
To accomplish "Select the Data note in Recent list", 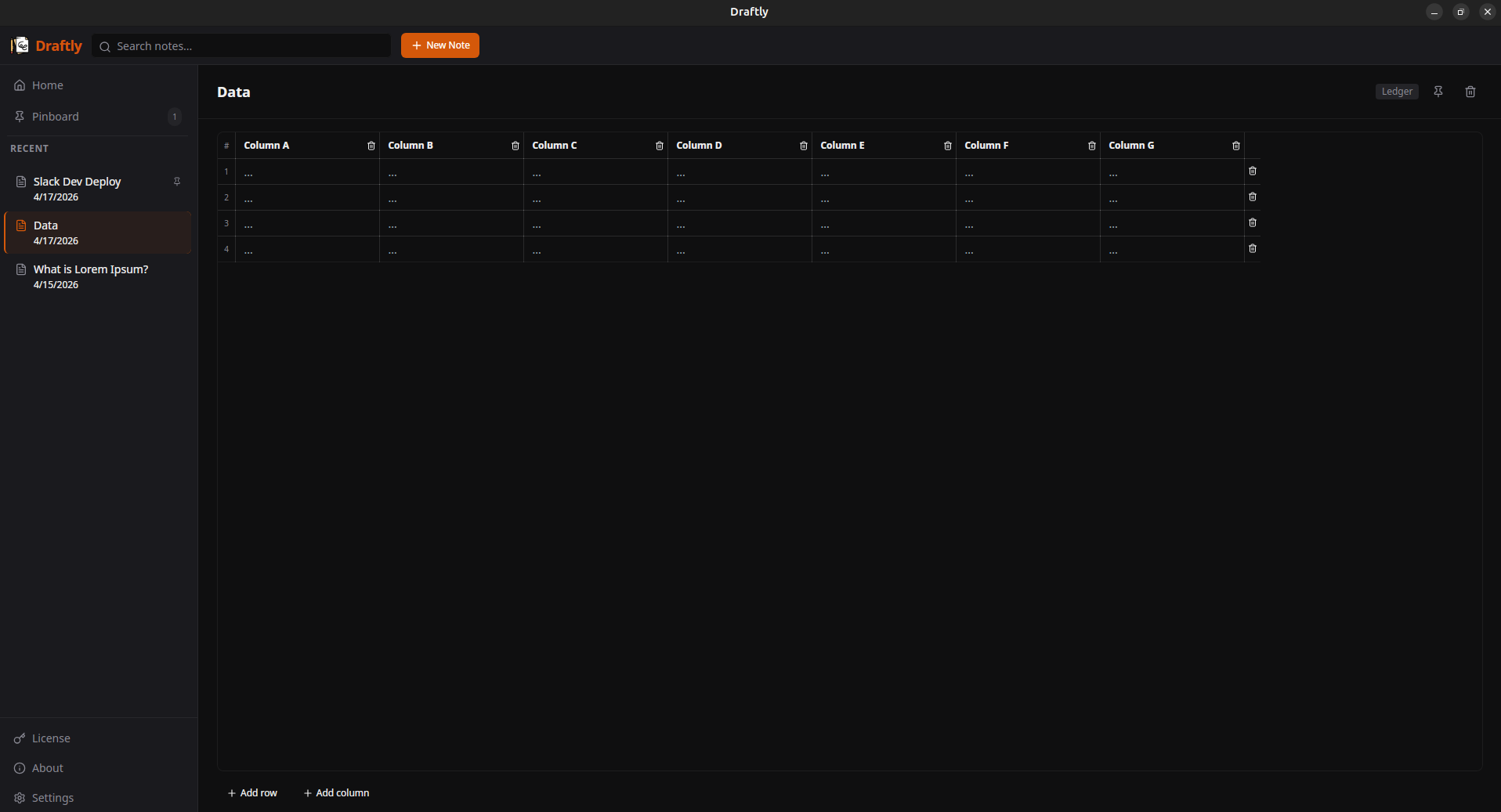I will (98, 233).
